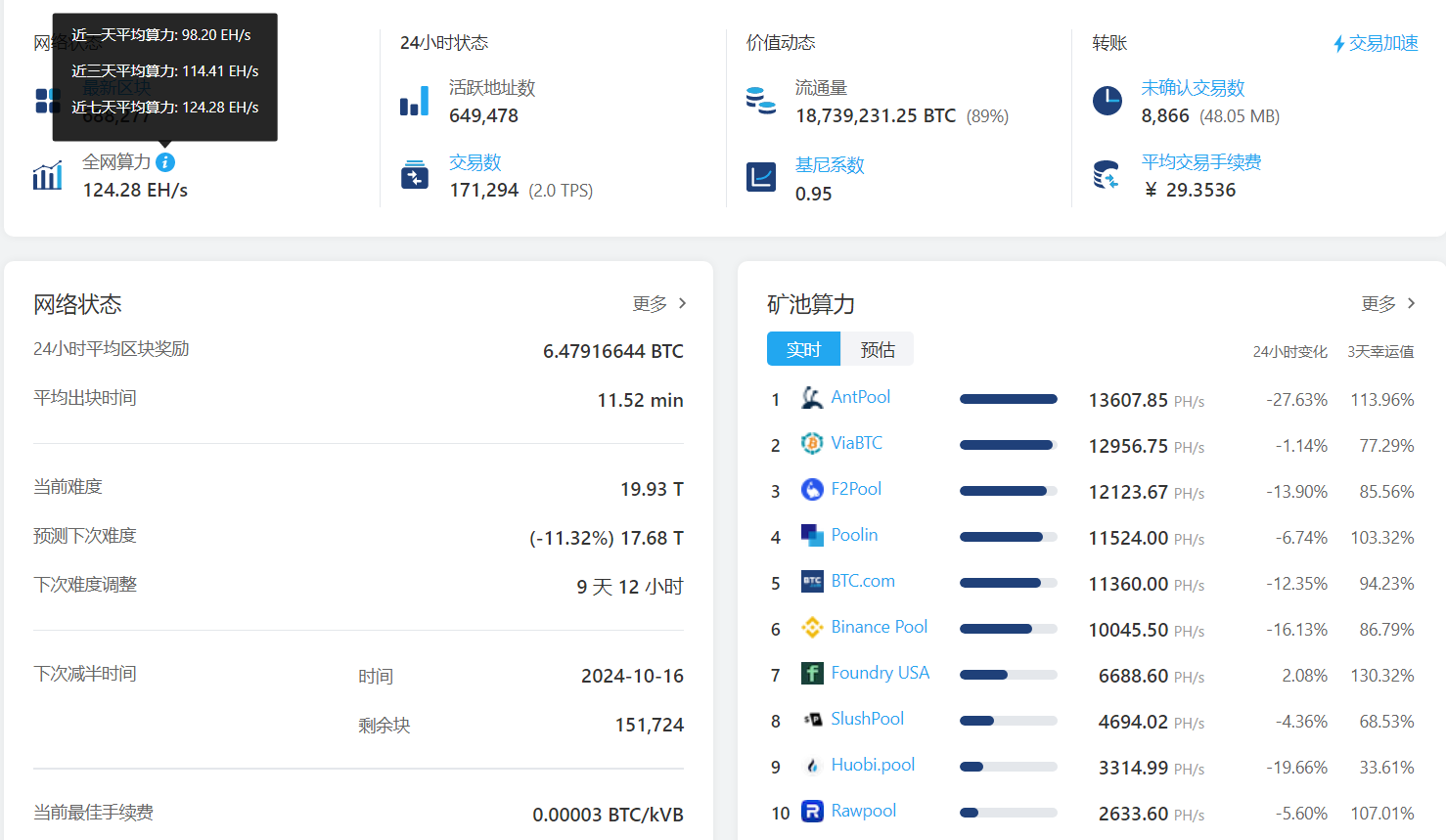Screen dimensions: 1446x840
Task: Open the 未确认交易数 link
Action: point(1193,88)
